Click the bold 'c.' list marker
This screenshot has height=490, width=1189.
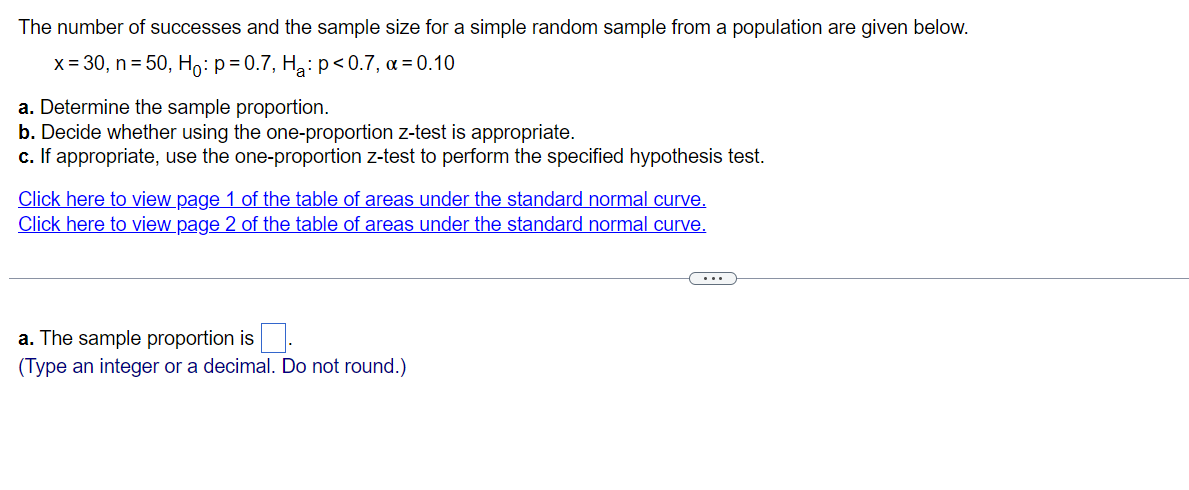pos(27,157)
